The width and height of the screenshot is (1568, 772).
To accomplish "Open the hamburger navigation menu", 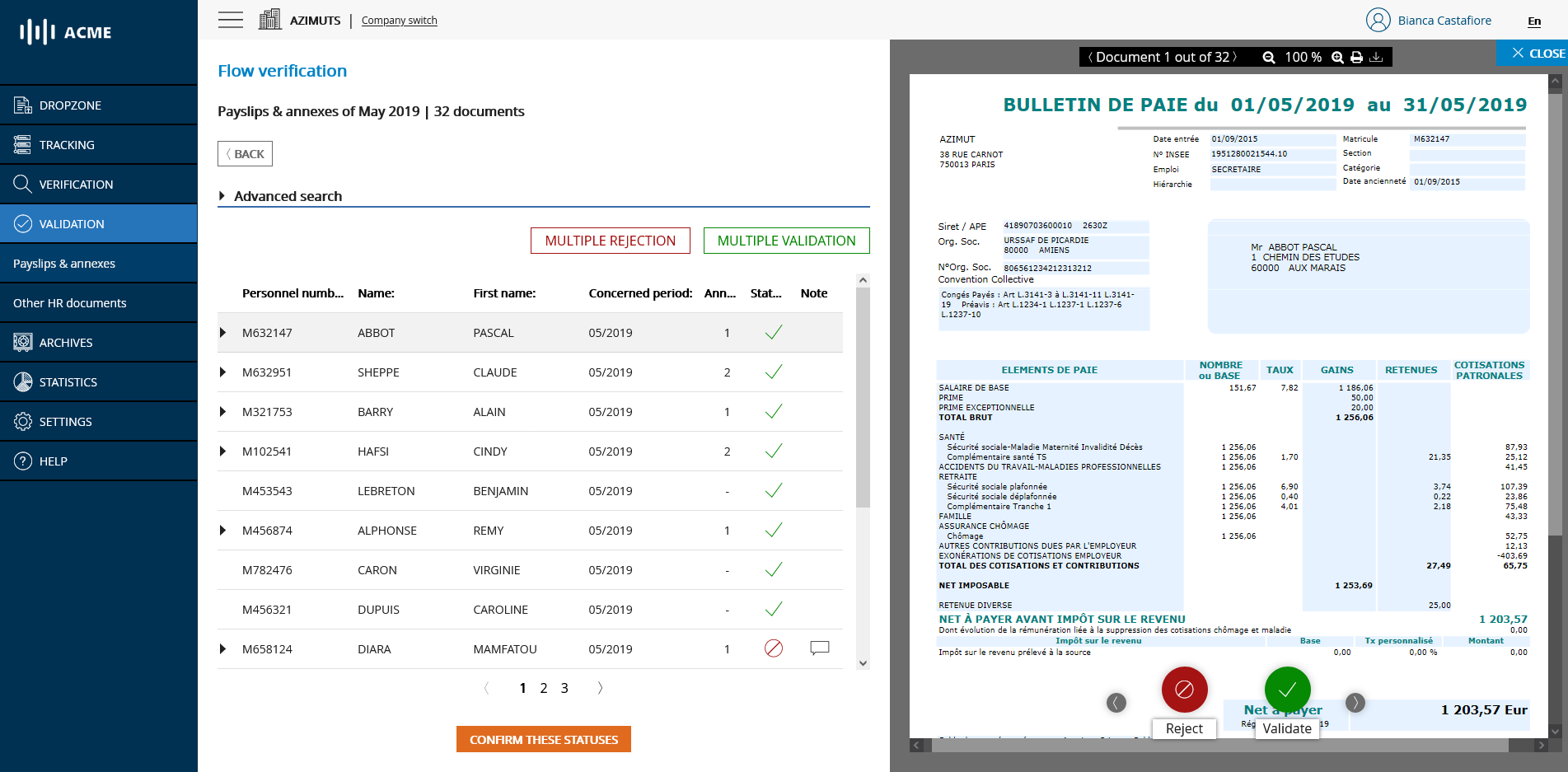I will click(x=230, y=19).
